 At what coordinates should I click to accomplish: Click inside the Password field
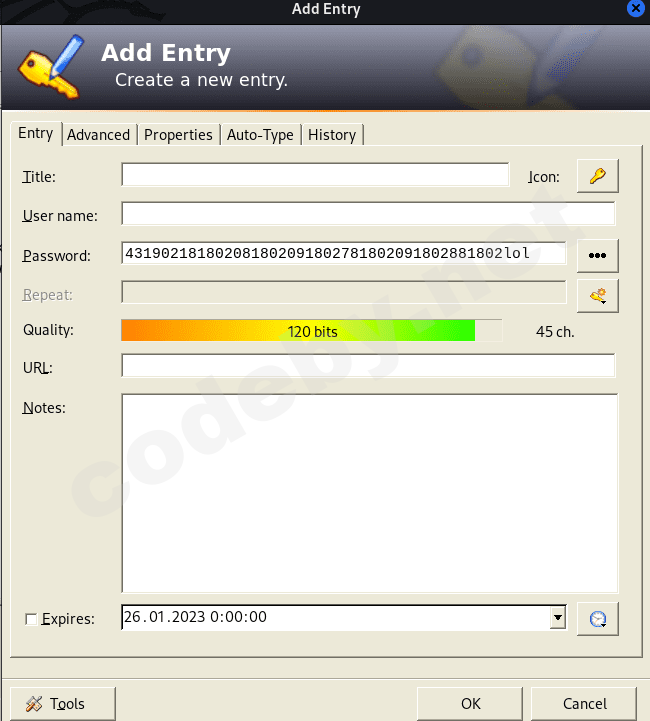[344, 253]
